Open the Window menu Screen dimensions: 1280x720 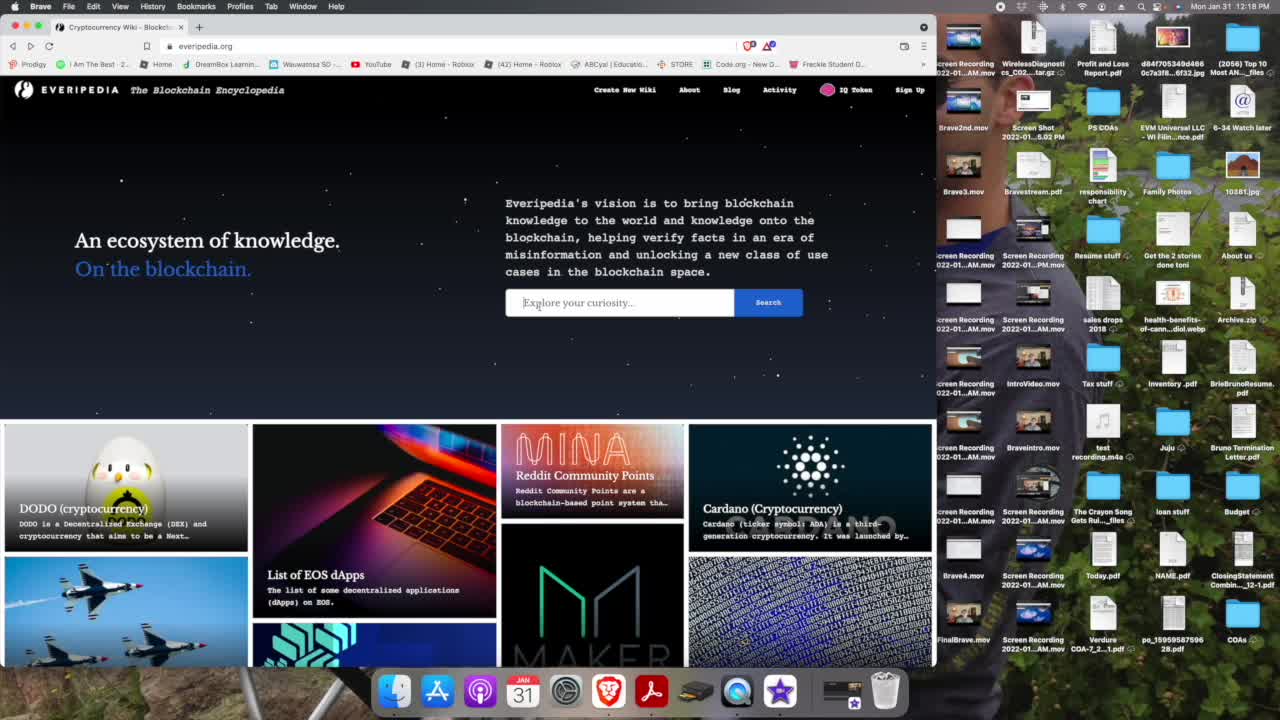tap(303, 6)
